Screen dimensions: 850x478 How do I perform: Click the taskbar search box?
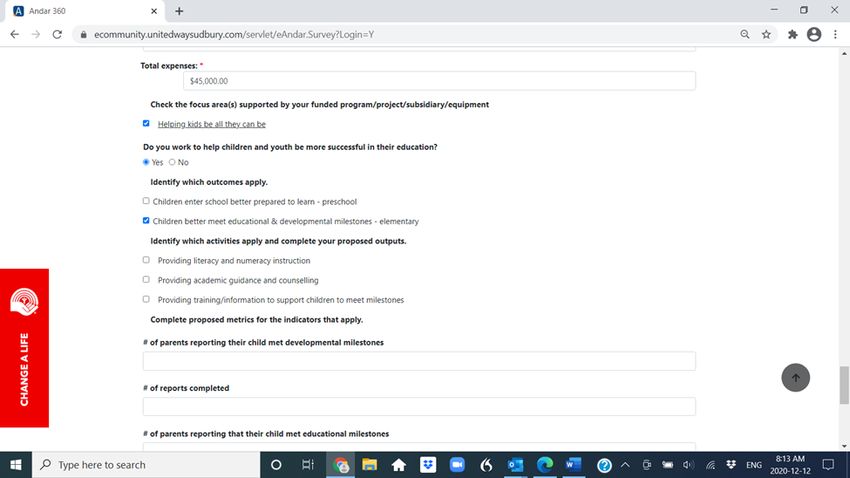click(146, 464)
